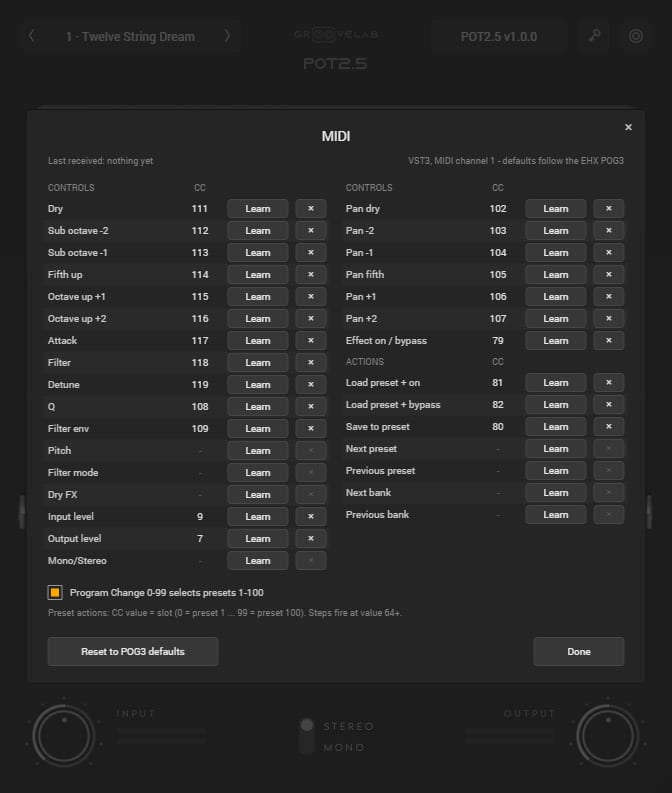Learn MIDI CC for Save to preset
Screen dimensions: 672x793
[x=556, y=427]
